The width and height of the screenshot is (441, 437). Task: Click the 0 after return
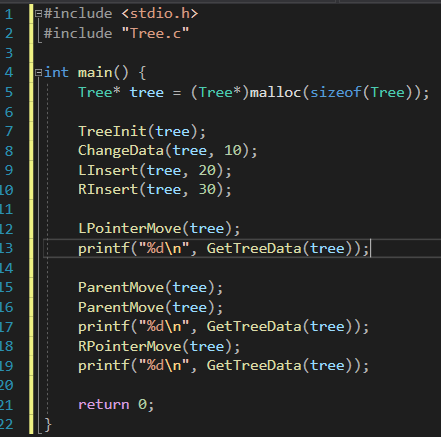(142, 404)
